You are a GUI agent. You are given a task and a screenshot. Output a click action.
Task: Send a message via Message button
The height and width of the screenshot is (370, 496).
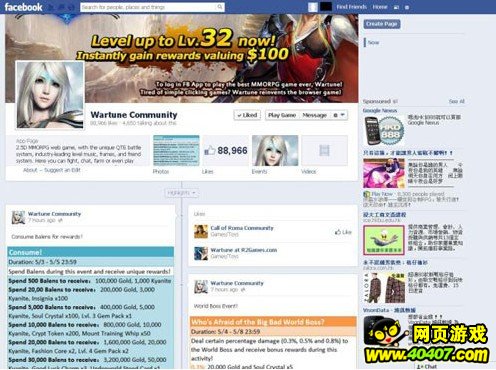pos(314,115)
